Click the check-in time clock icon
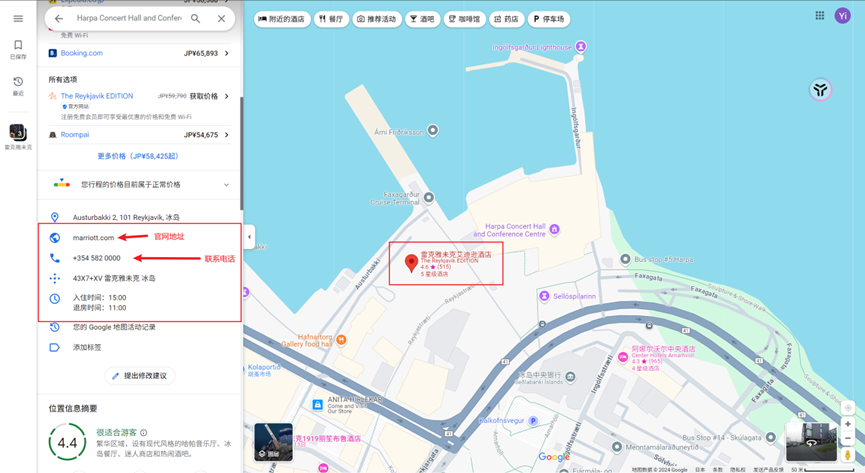865x473 pixels. 55,299
